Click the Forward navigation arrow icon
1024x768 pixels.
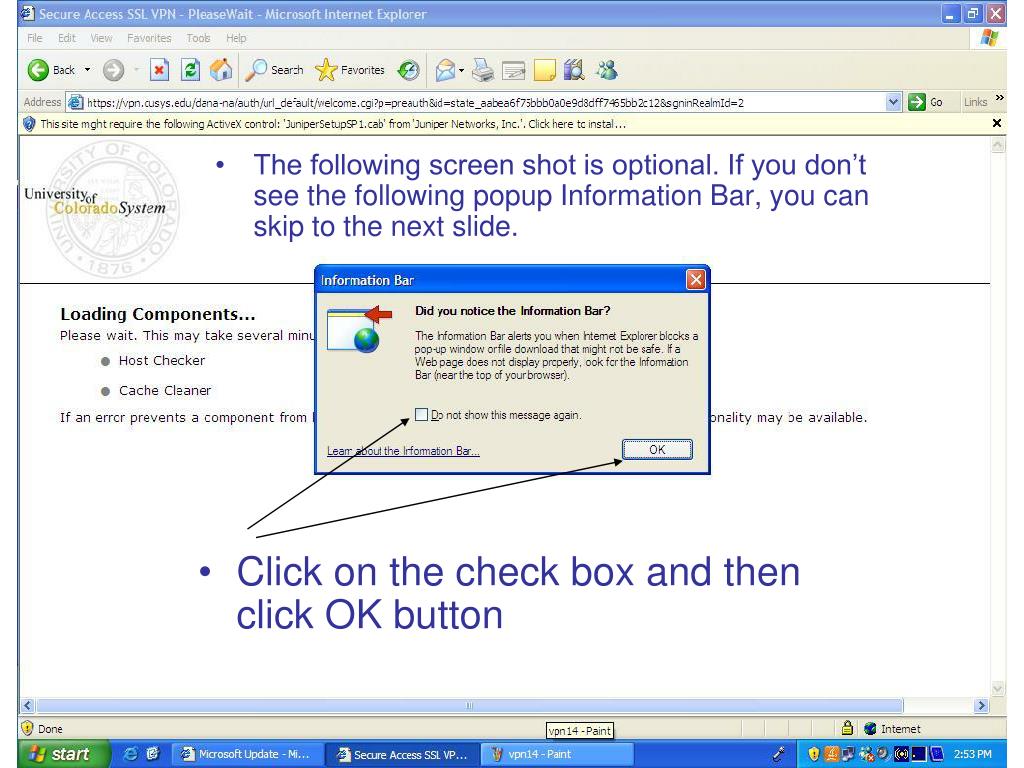pos(114,70)
